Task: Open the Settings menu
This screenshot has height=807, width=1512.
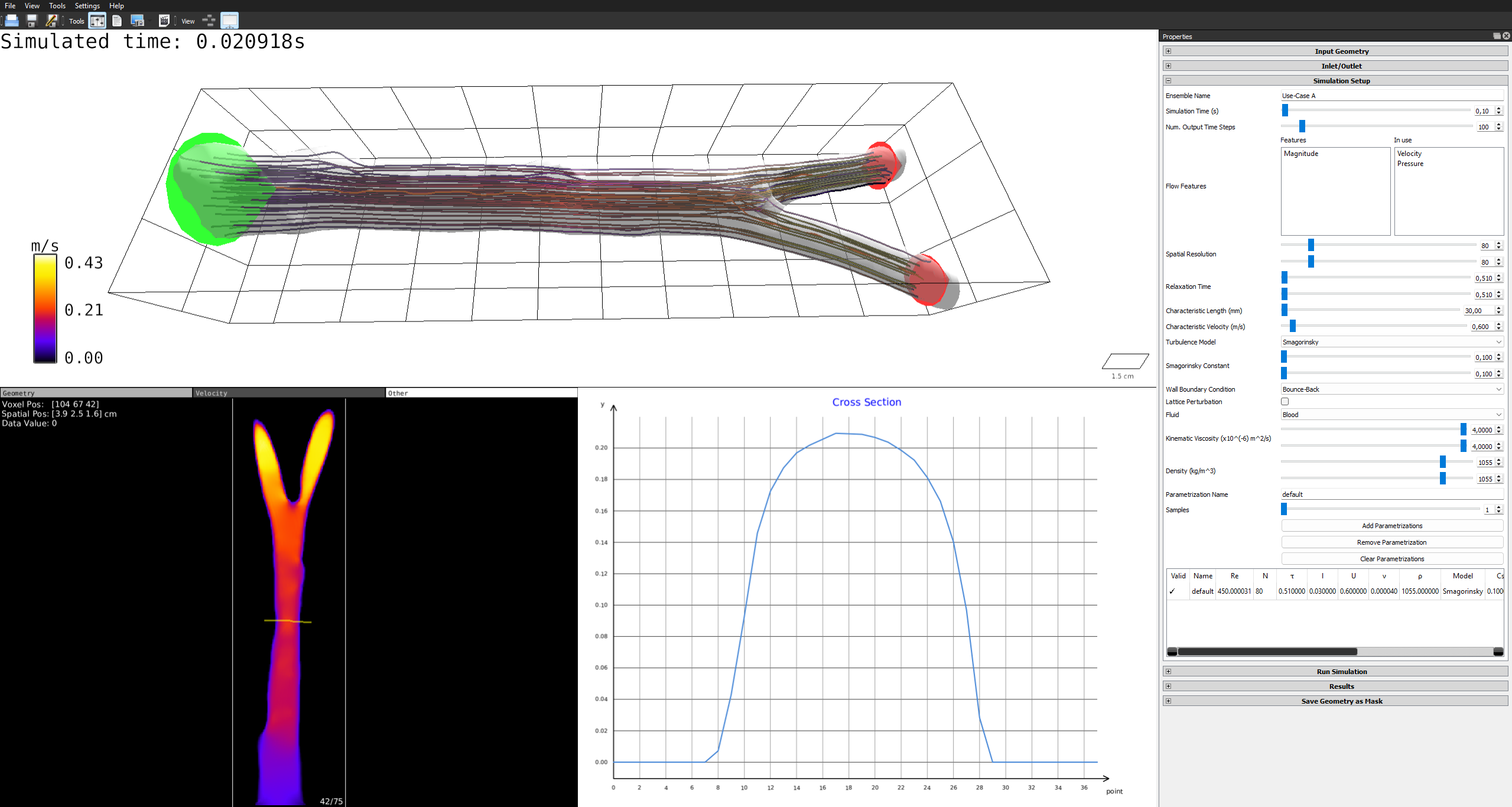Action: 87,6
